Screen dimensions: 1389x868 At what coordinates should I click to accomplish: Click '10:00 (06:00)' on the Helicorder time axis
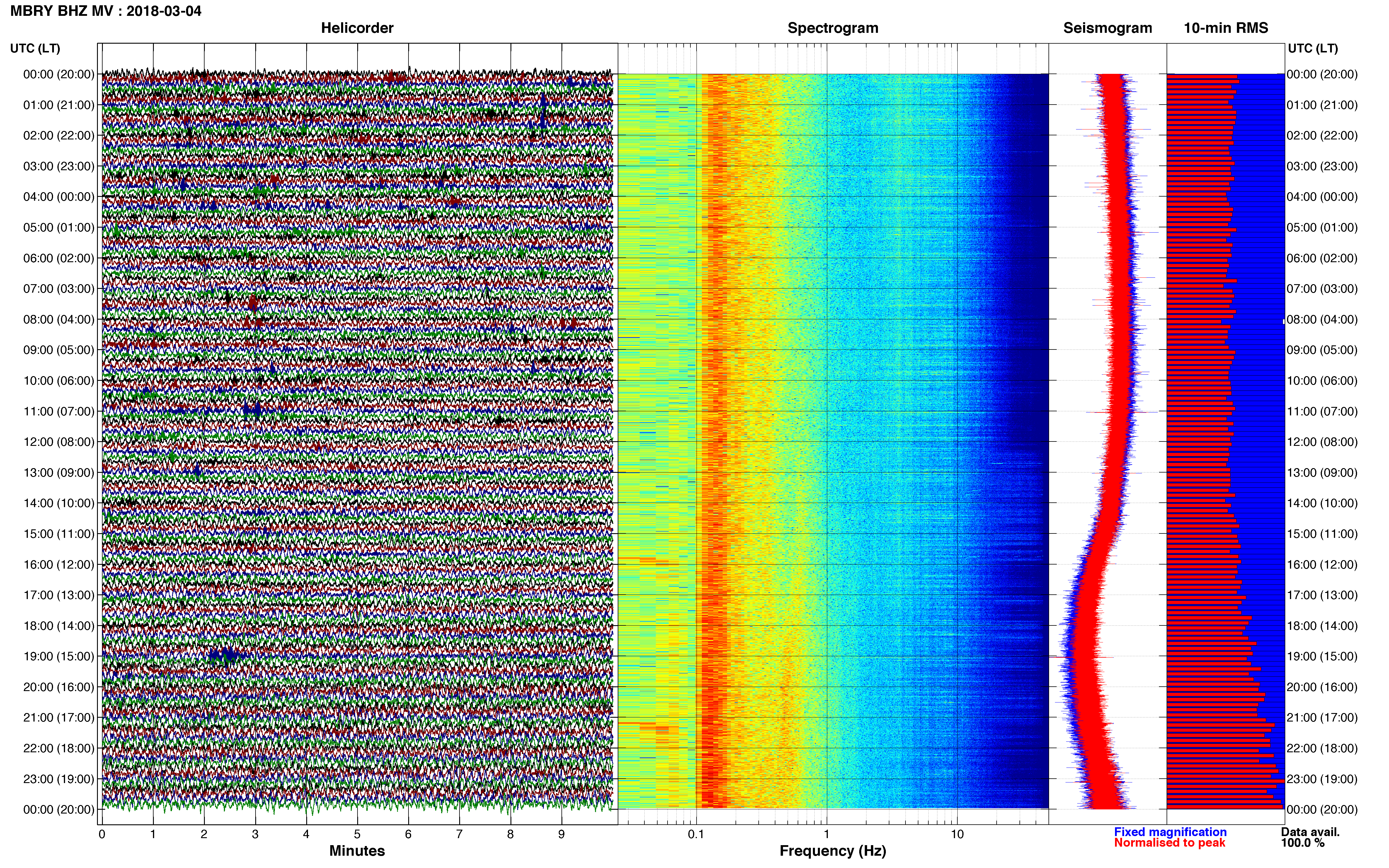pos(59,381)
